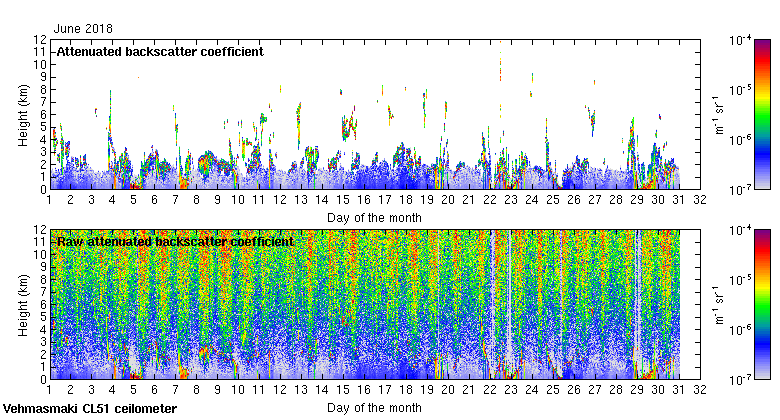
Task: Click the bottom colorbar 10^-5 label
Action: coord(740,280)
